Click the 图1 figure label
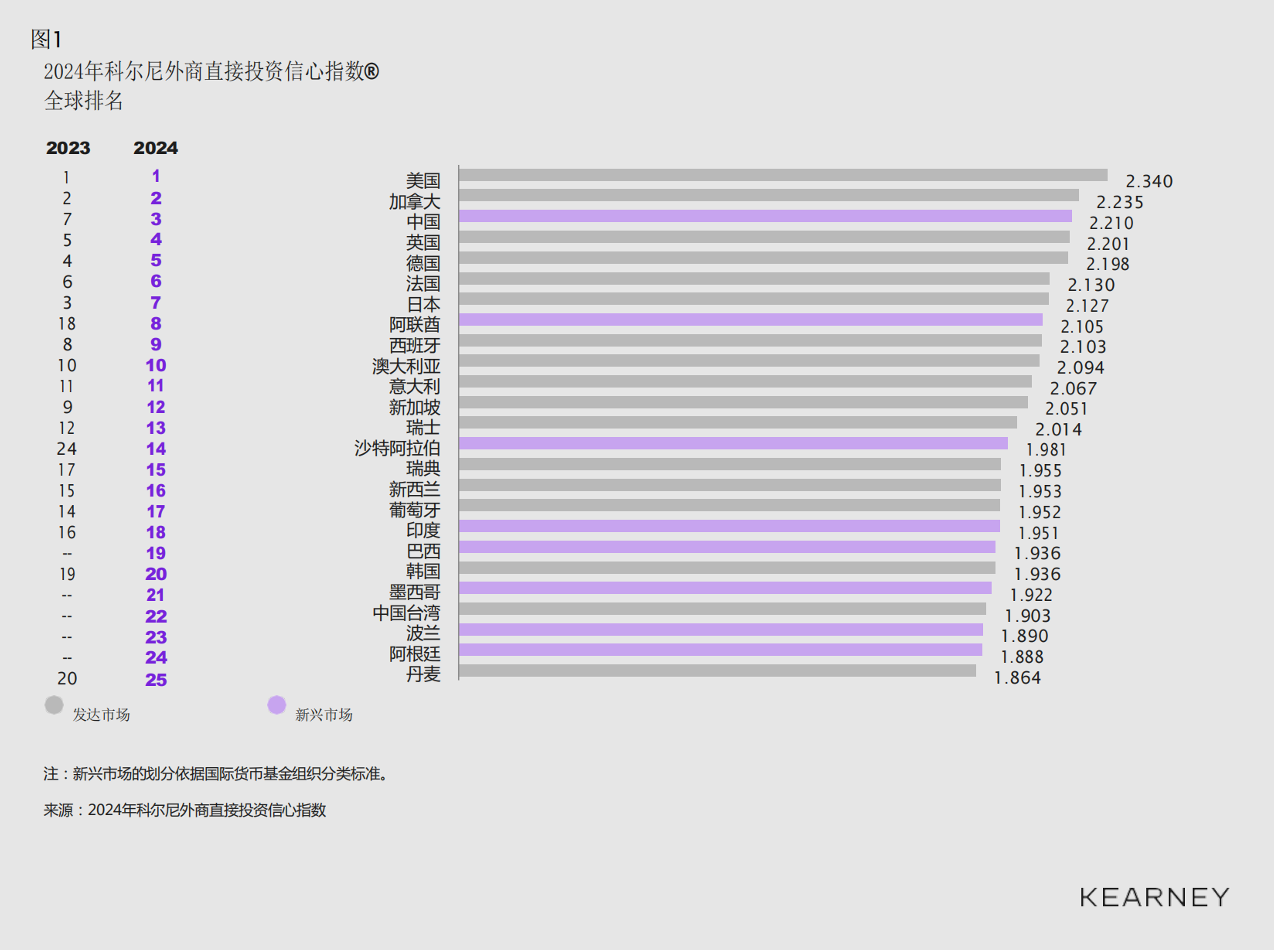The height and width of the screenshot is (950, 1274). [x=47, y=39]
